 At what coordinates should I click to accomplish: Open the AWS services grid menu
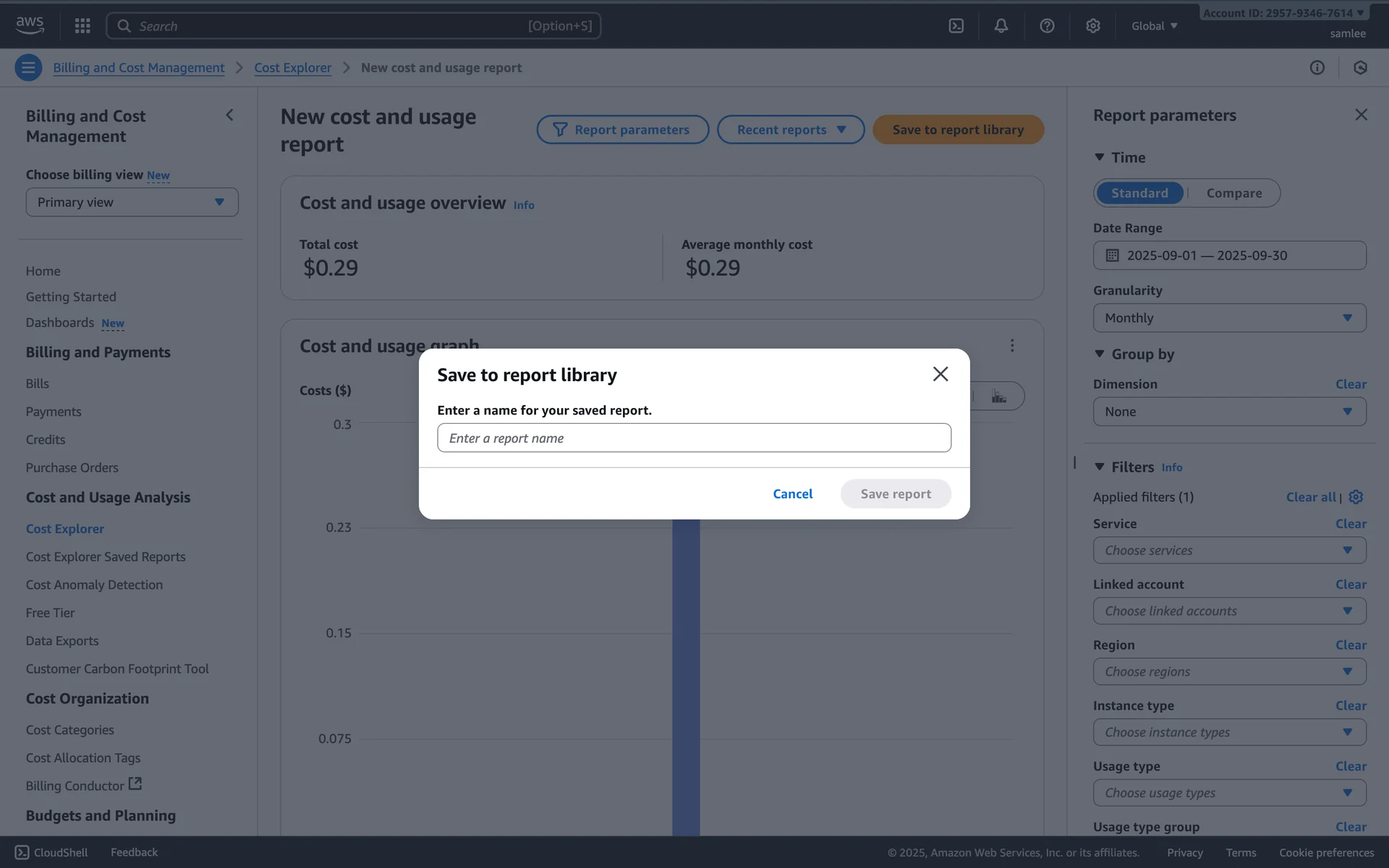[82, 26]
